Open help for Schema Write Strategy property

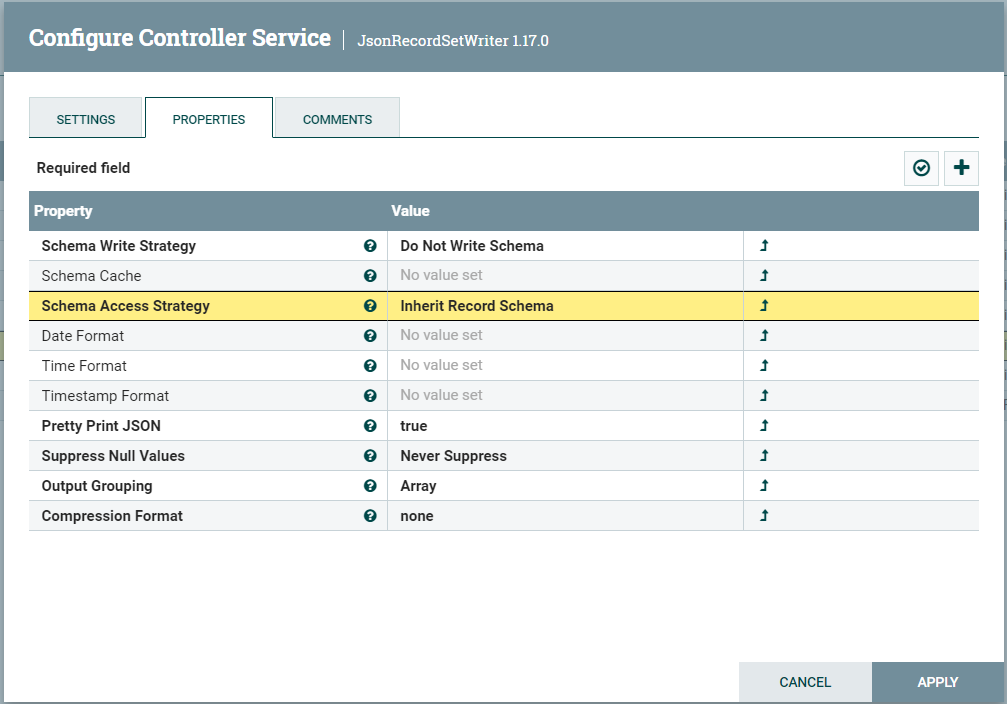click(370, 245)
